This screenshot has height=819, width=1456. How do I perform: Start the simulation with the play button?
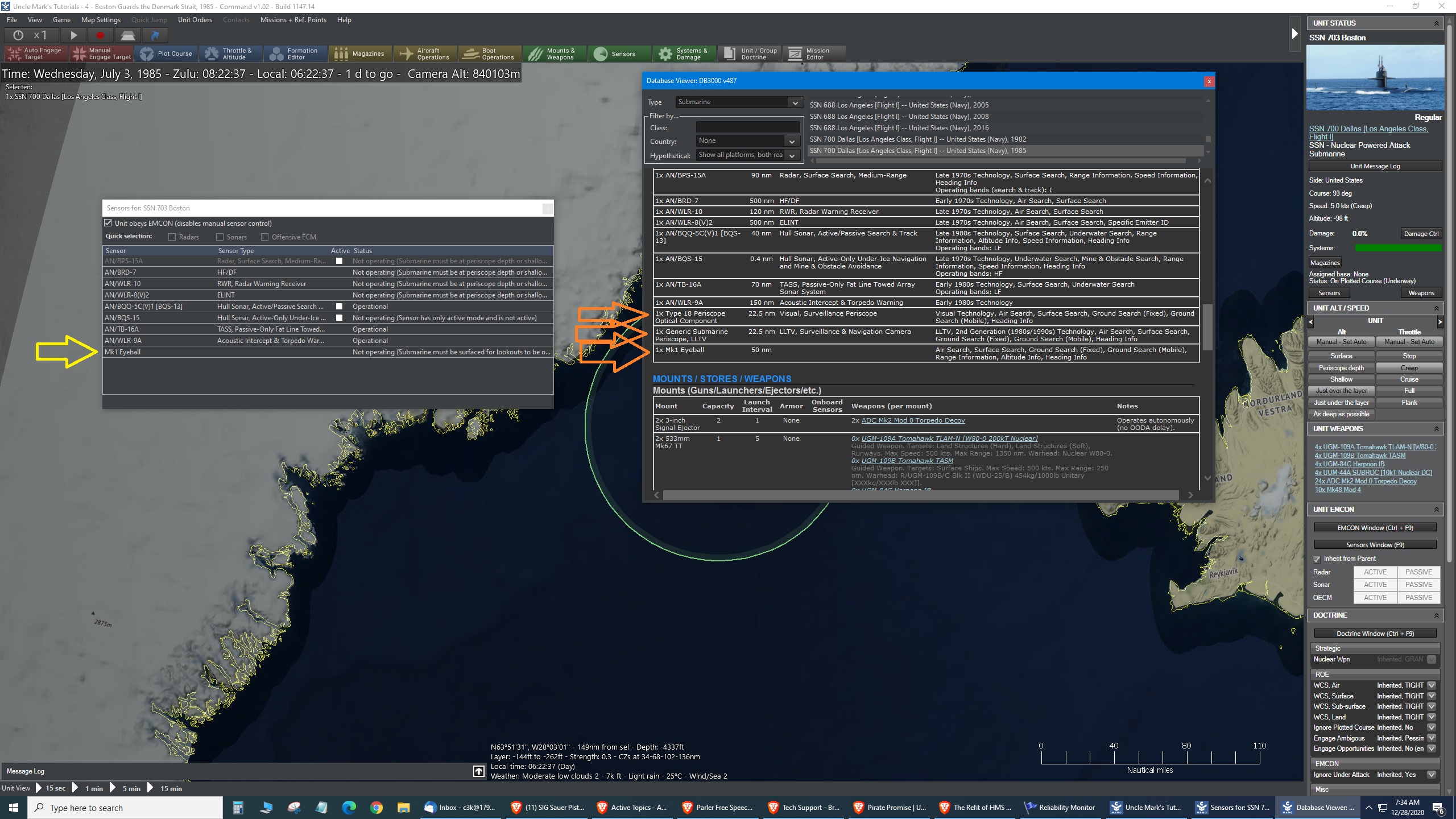[73, 35]
